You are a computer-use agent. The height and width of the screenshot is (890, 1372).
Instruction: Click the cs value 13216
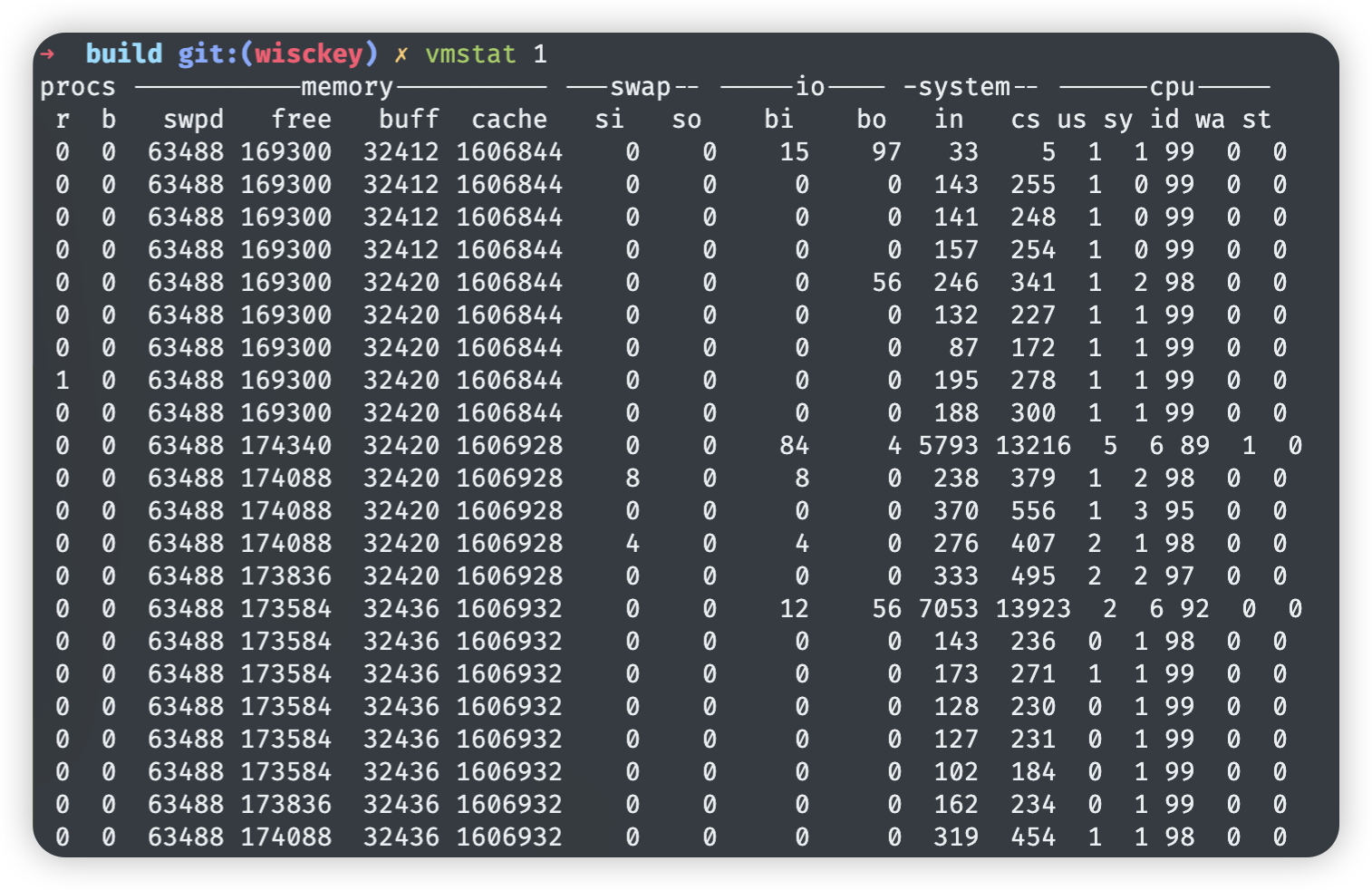pyautogui.click(x=1033, y=446)
